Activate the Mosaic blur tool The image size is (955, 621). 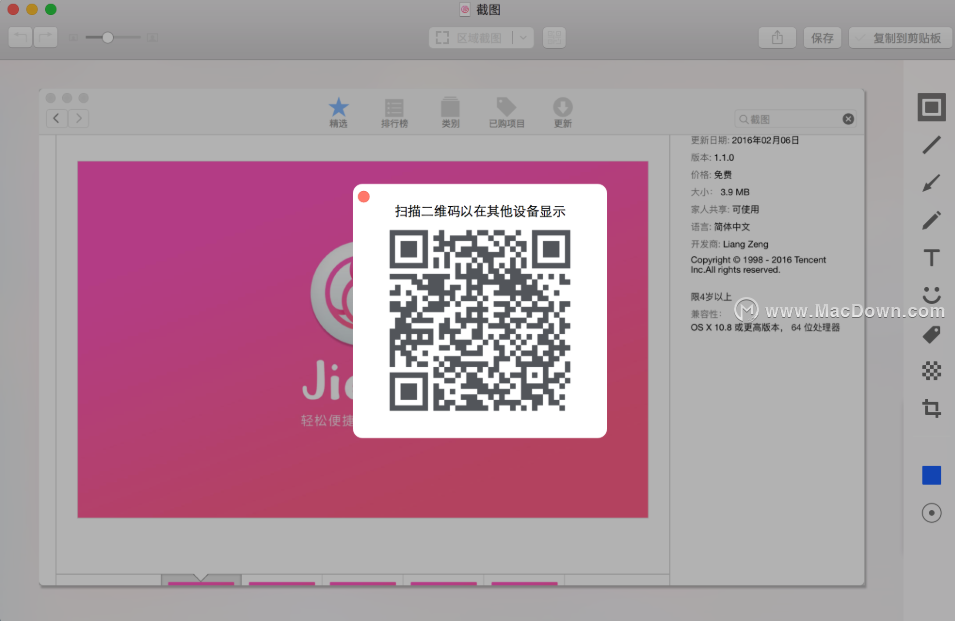[931, 371]
